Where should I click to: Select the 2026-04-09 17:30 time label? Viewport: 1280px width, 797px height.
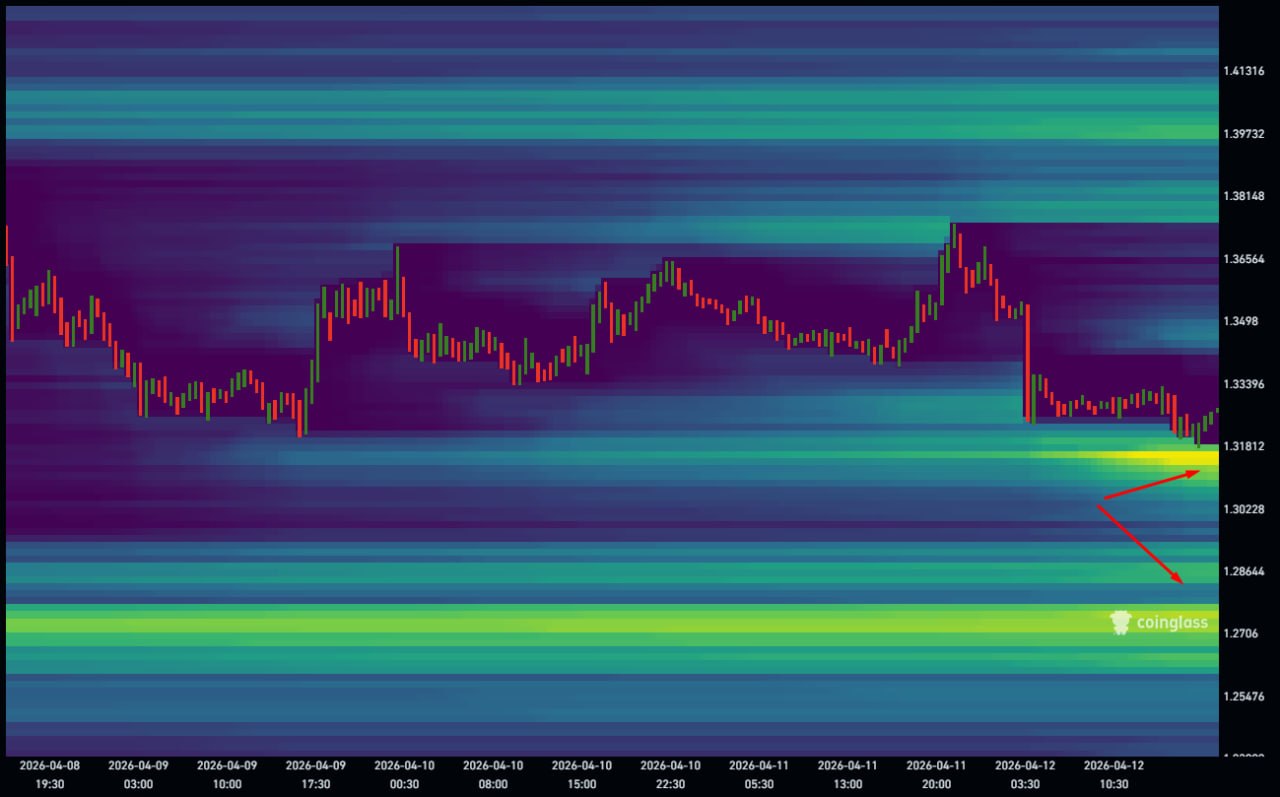click(x=316, y=775)
